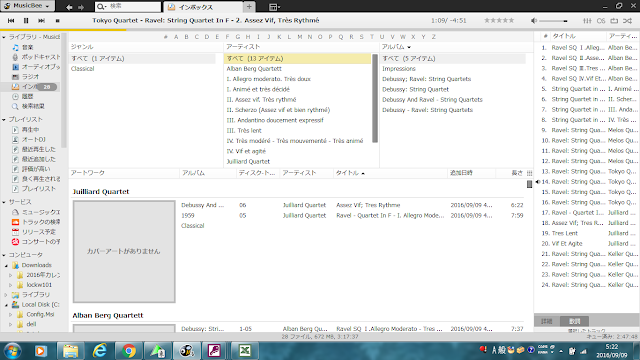Select track Assez Vif; Tres Rythme
Image resolution: width=640 pixels, height=360 pixels.
coord(368,205)
